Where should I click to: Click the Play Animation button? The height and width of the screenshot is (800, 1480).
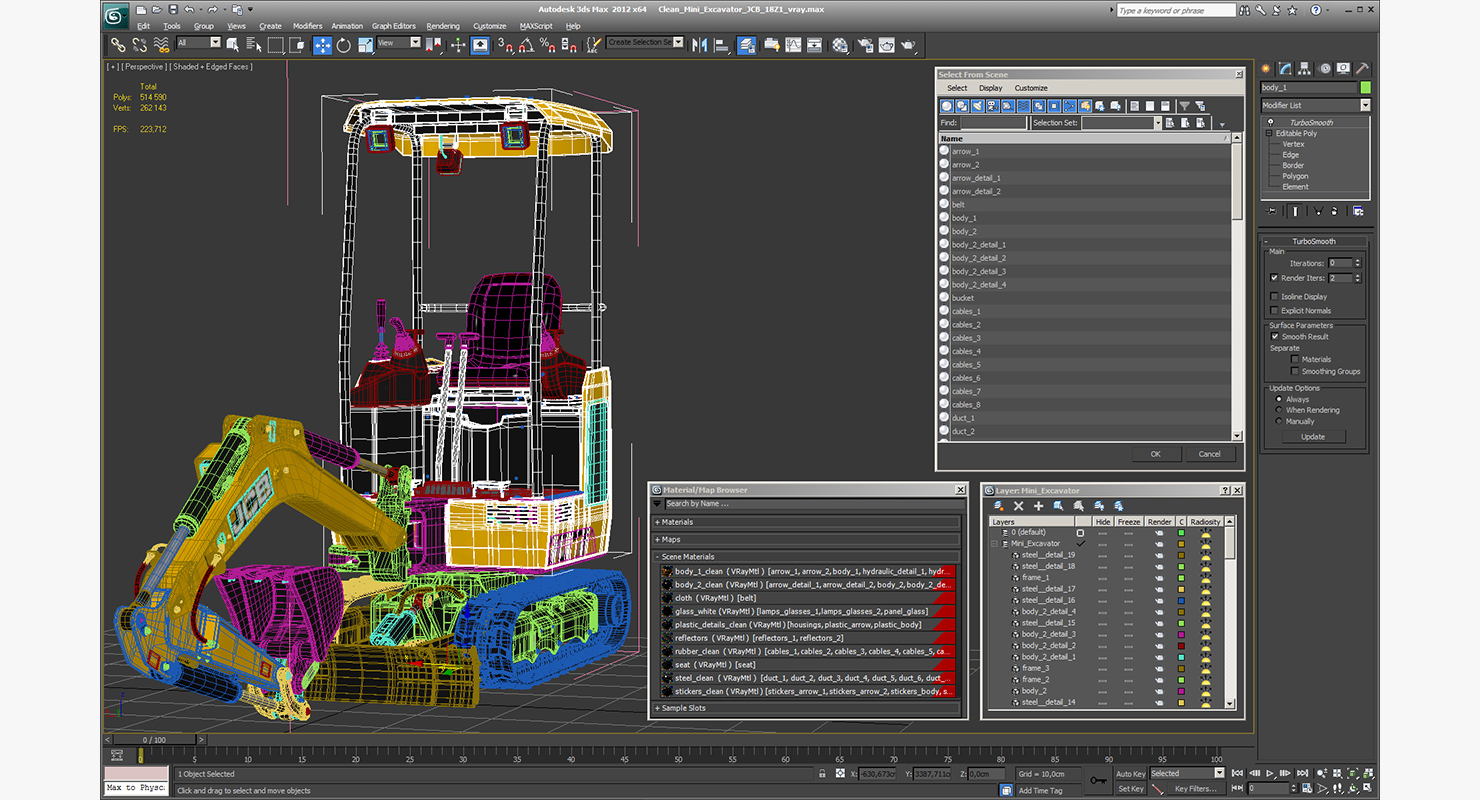pos(1270,773)
